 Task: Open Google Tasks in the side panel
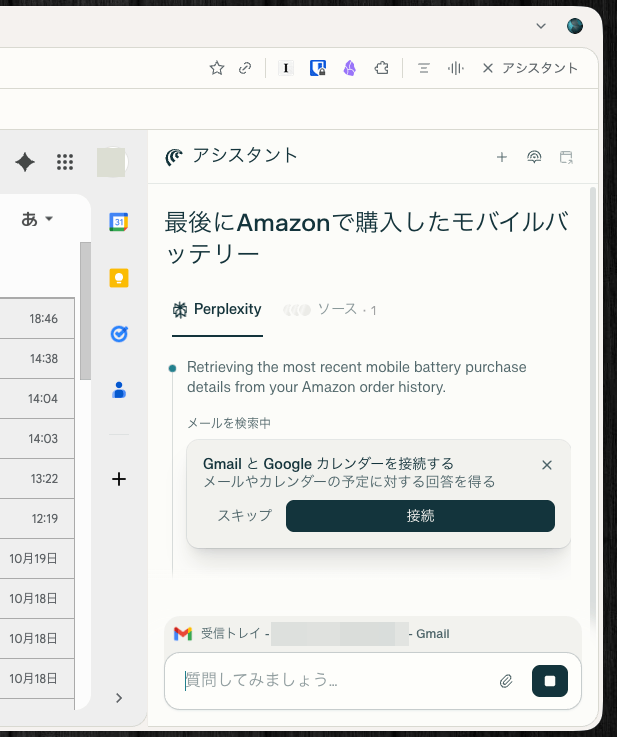tap(118, 334)
